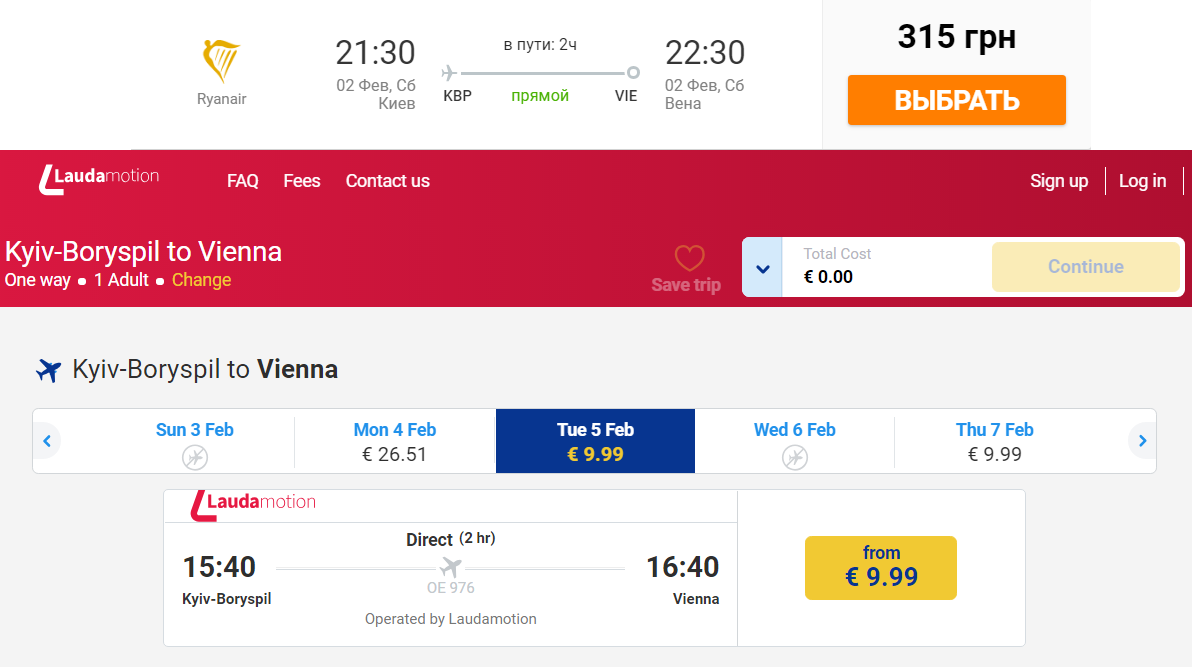Select the Mon 4 Feb date tab

[395, 441]
